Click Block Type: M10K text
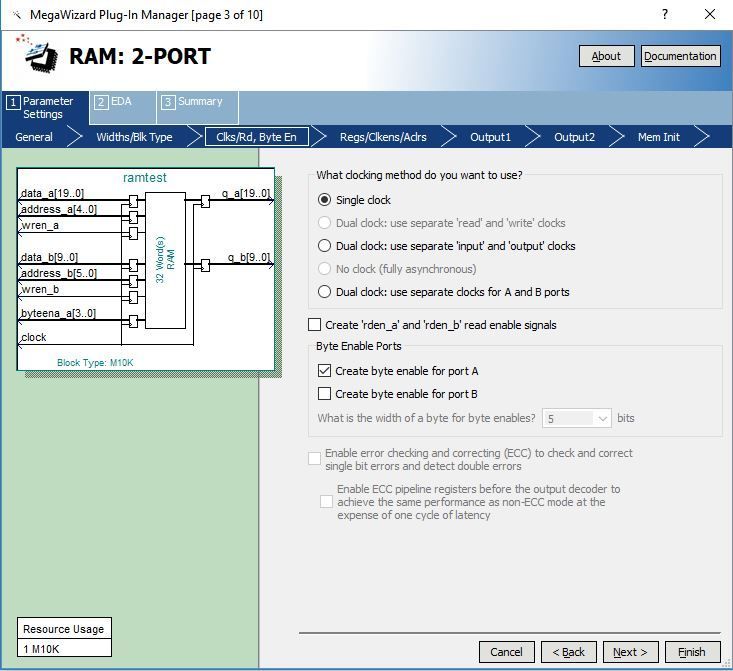This screenshot has height=671, width=733. pyautogui.click(x=95, y=362)
